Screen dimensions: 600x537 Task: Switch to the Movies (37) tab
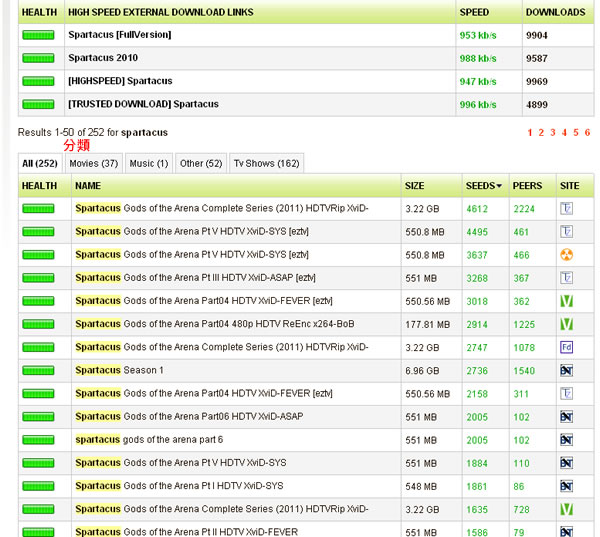93,163
